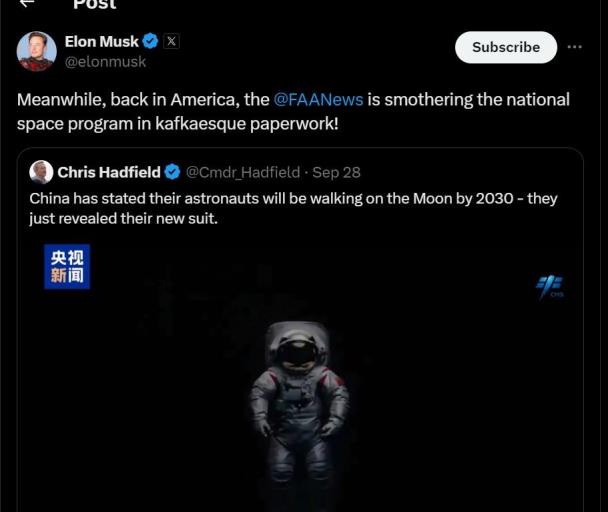This screenshot has width=608, height=512.
Task: Click the CMS logo in the image
Action: tap(549, 287)
